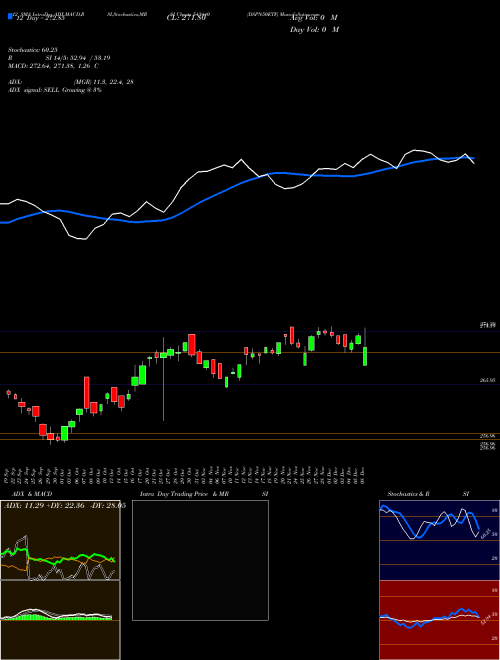Viewport: 500px width, 660px height.
Task: Click the 'Day Vol: 0 M' readout
Action: 314,29
